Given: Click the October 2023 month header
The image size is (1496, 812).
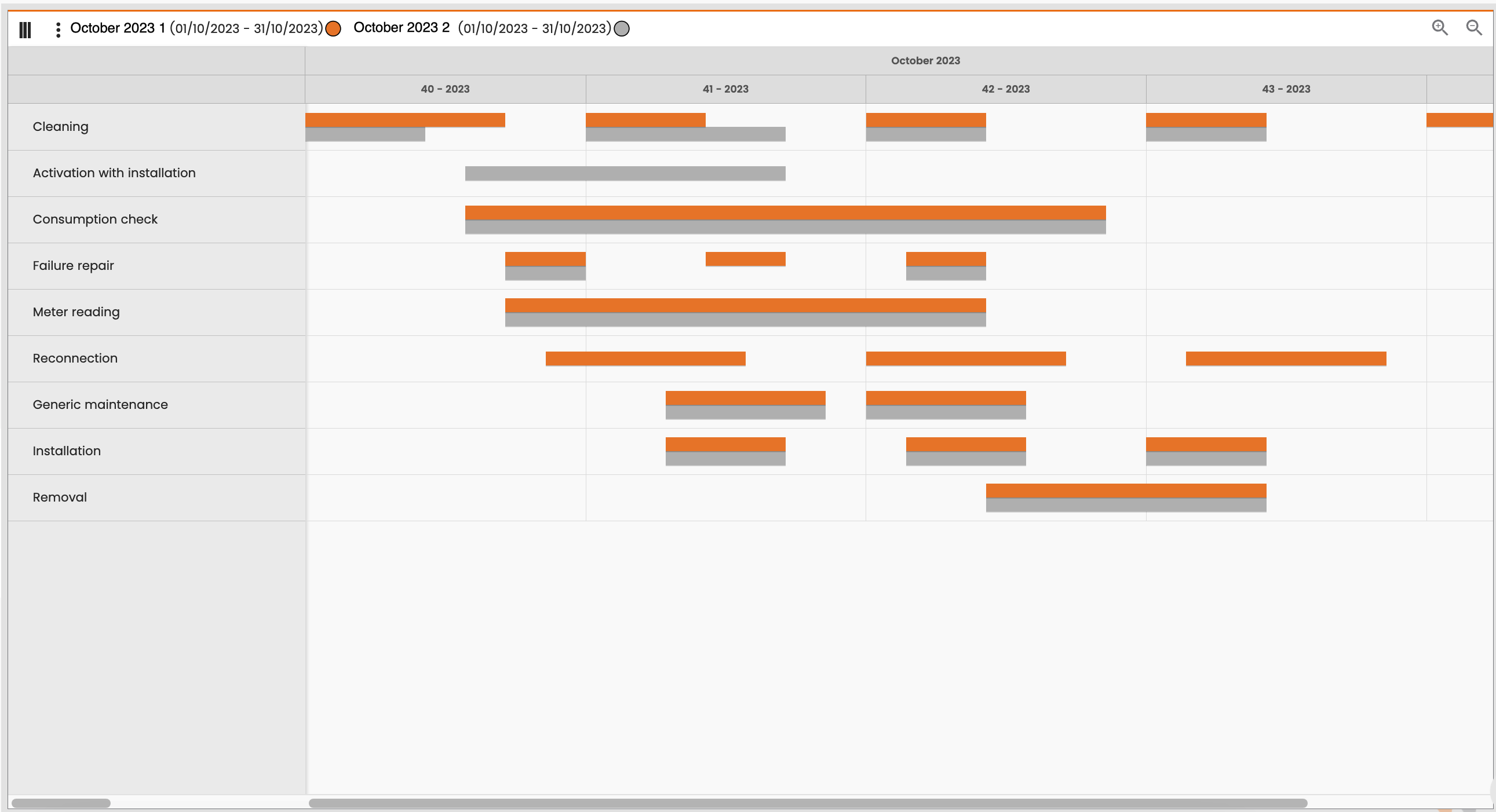Looking at the screenshot, I should [926, 60].
